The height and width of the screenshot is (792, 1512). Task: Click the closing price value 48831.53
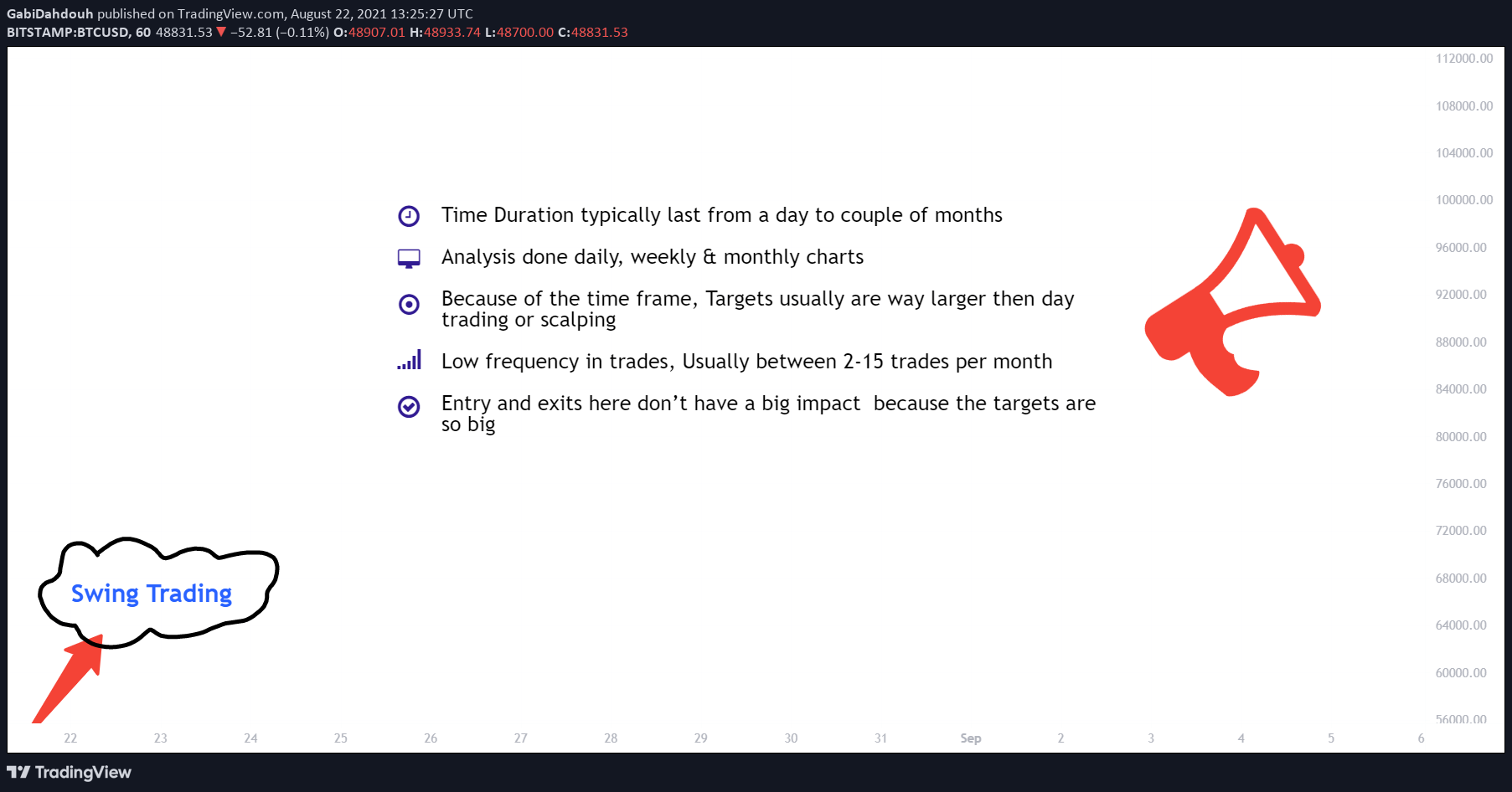tap(600, 32)
